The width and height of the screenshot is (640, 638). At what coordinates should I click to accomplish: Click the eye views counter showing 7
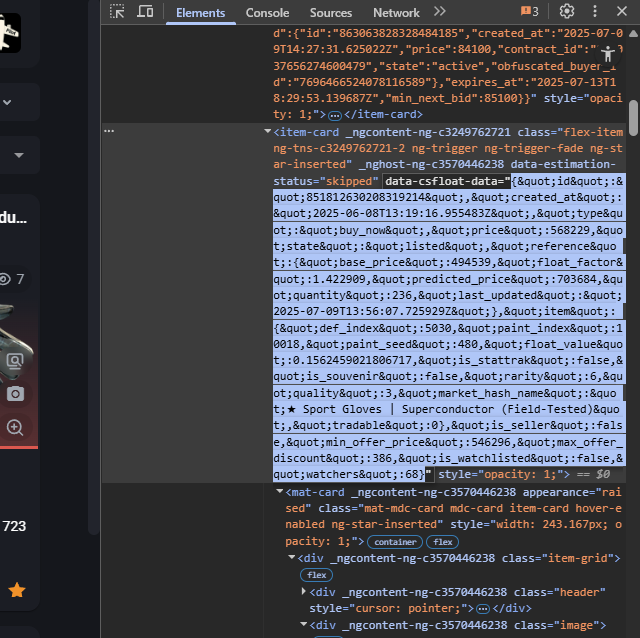click(x=12, y=279)
